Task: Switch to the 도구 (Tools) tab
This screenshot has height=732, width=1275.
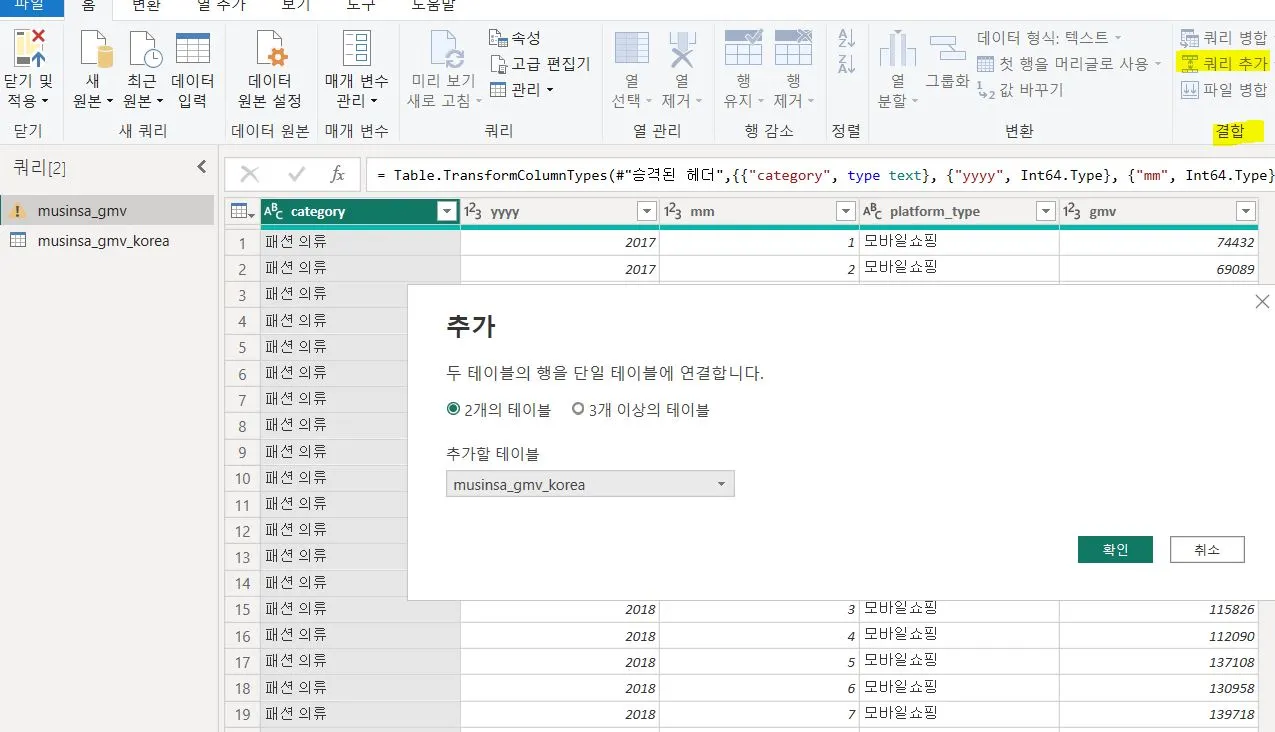Action: pos(361,6)
